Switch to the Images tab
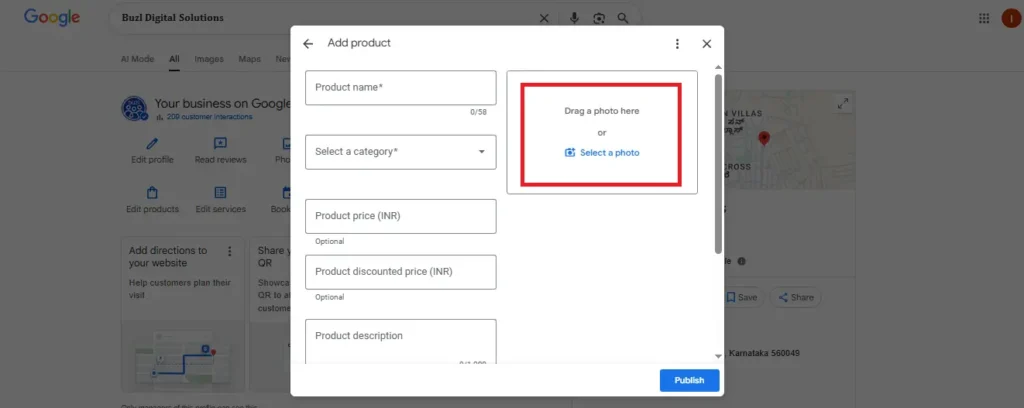The image size is (1024, 408). pos(209,59)
